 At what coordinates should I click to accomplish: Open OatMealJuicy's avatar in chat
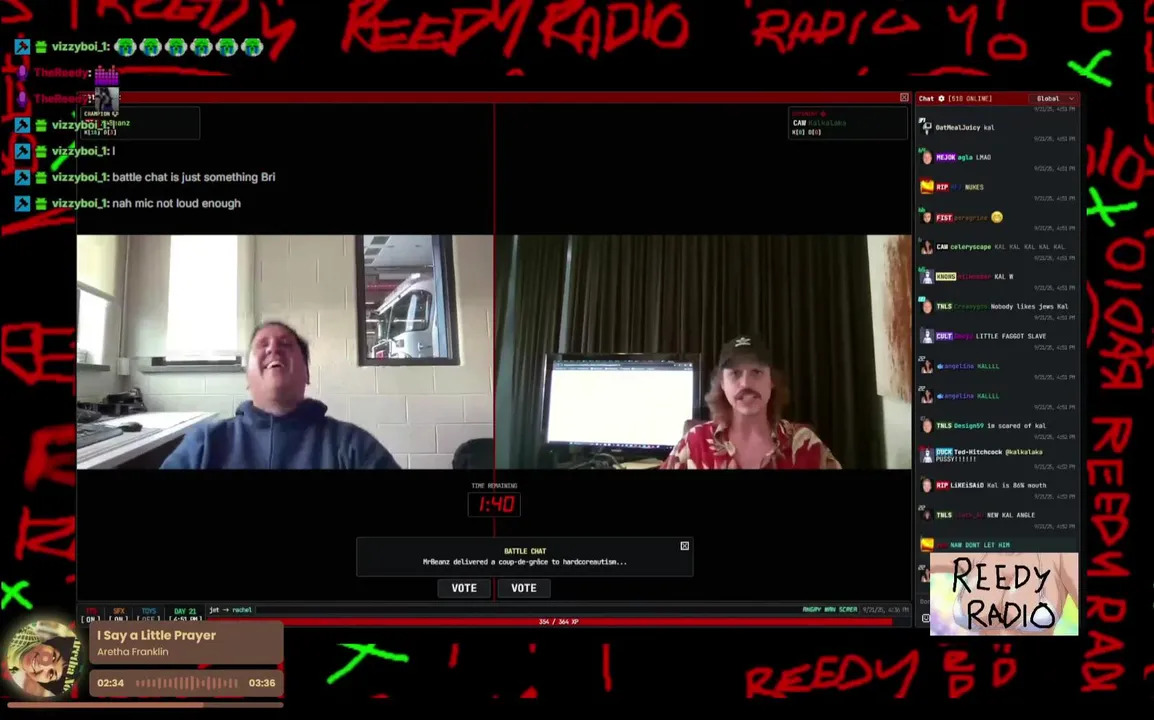tap(926, 127)
